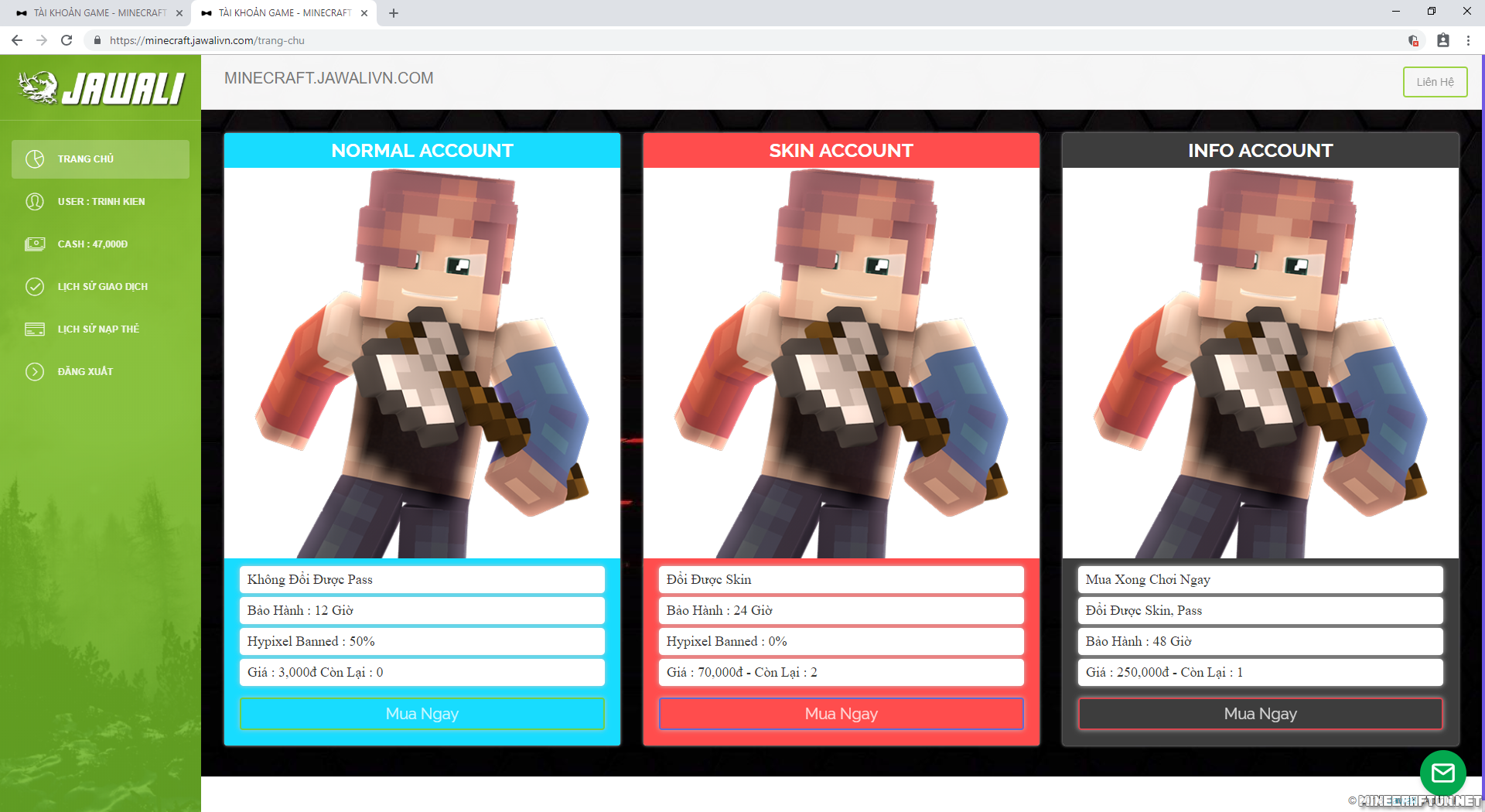Buy the Skin Account with Mua Ngay

(x=841, y=714)
